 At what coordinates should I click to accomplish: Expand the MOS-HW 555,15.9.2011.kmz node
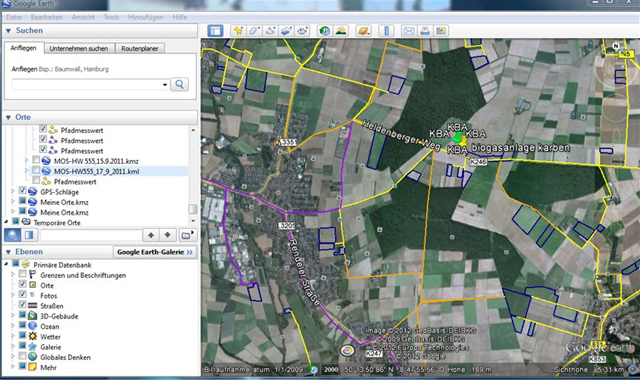(27, 160)
